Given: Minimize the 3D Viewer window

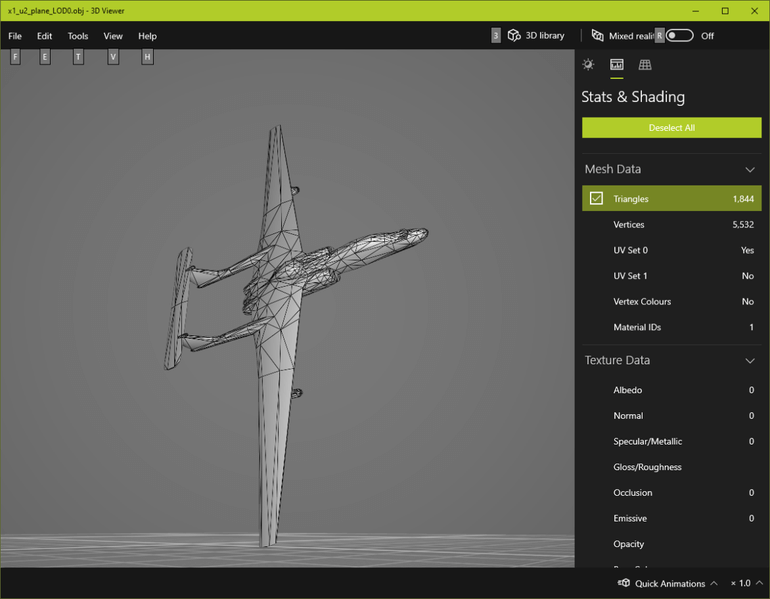Looking at the screenshot, I should point(695,11).
